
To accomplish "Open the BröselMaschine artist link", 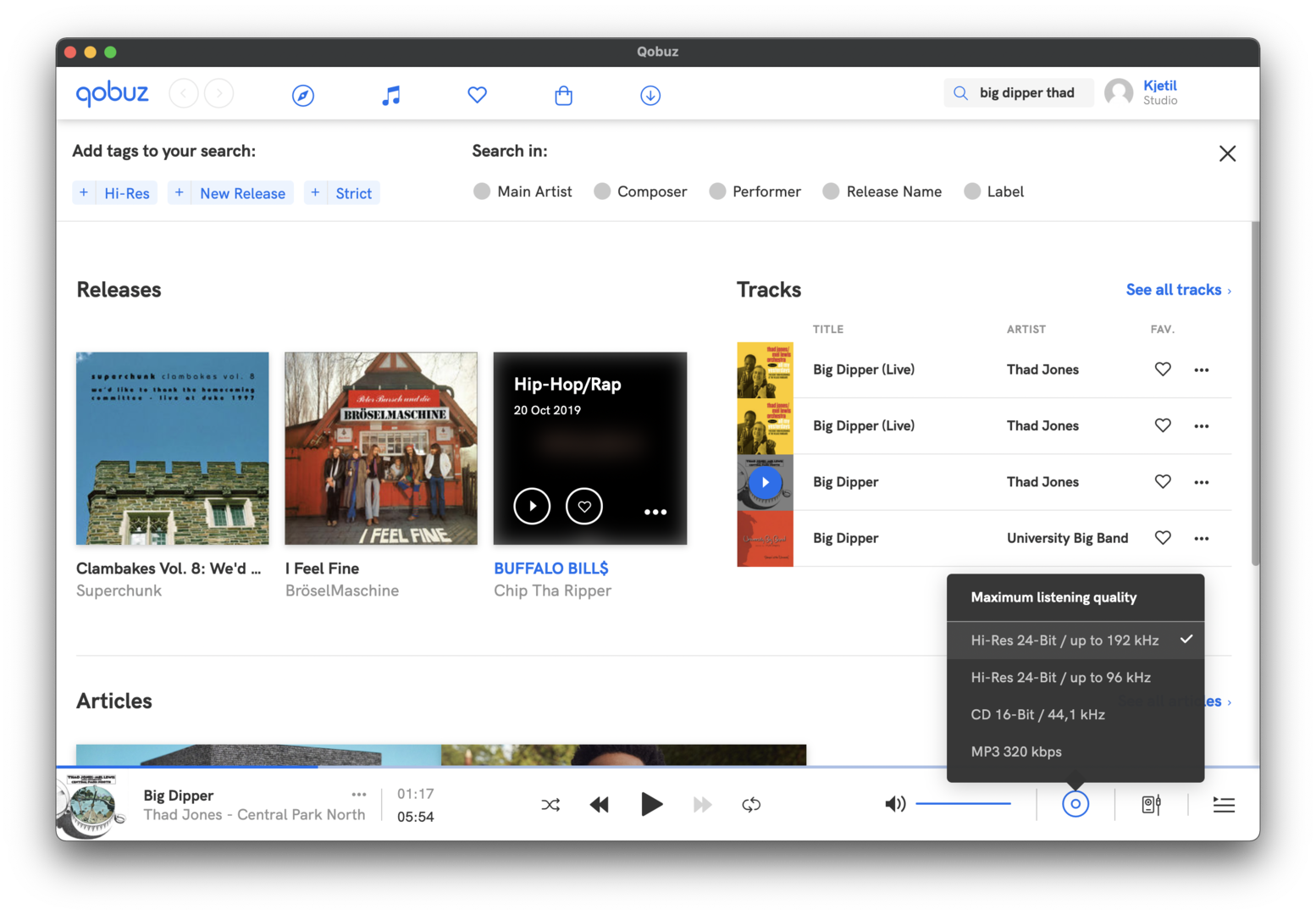I will [342, 591].
